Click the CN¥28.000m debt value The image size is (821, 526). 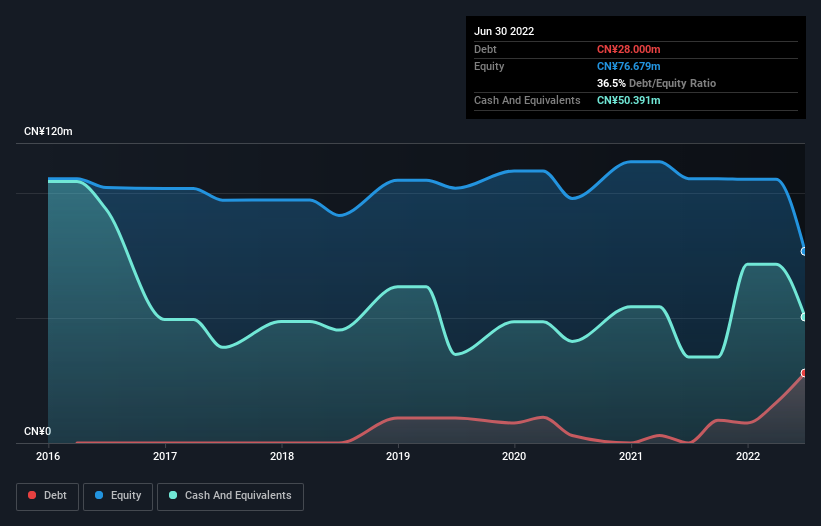click(629, 49)
